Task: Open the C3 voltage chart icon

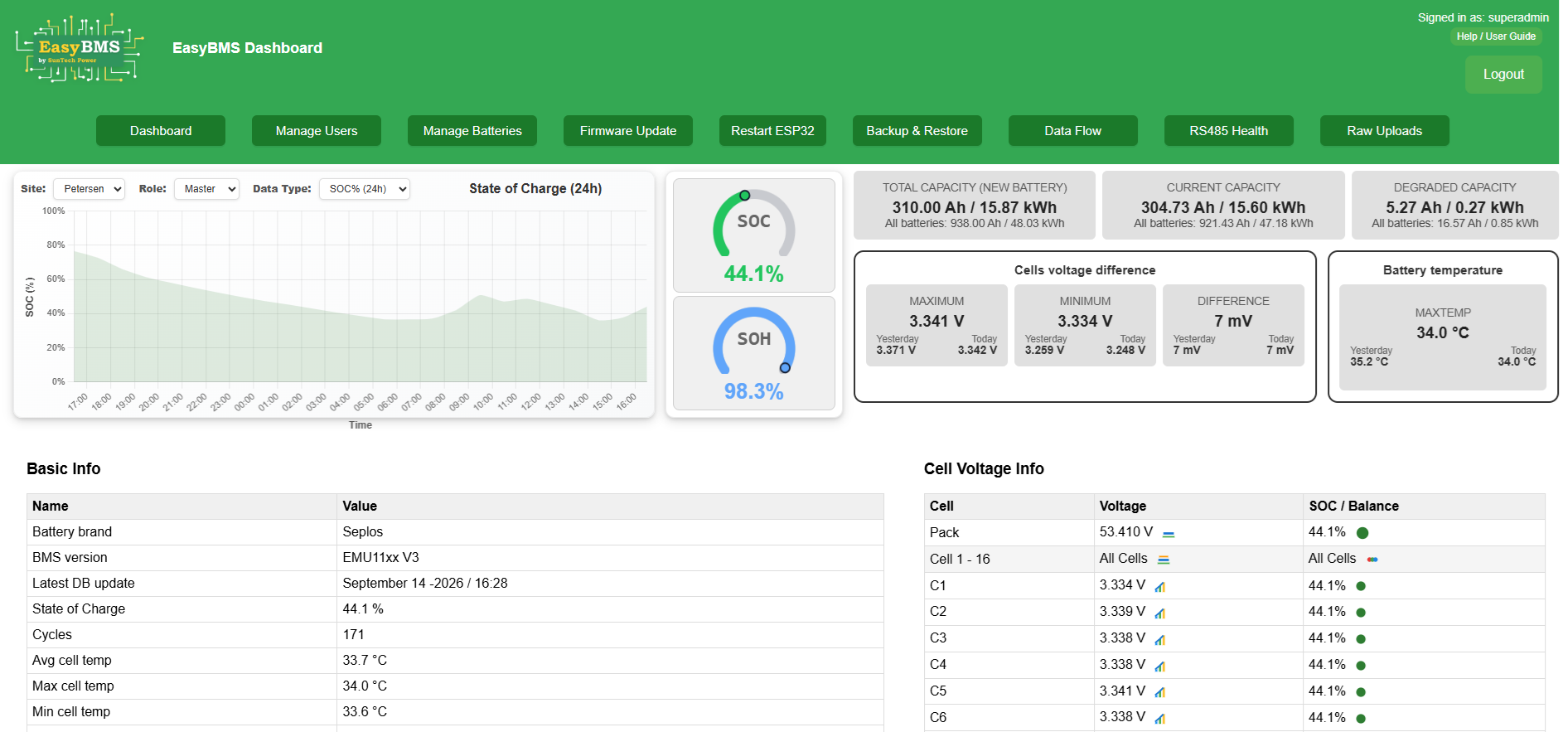Action: click(1160, 640)
